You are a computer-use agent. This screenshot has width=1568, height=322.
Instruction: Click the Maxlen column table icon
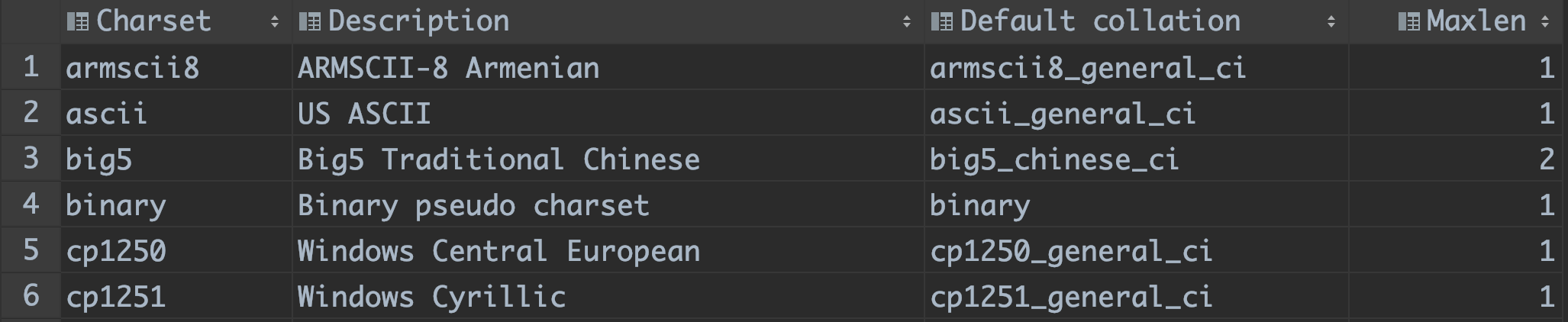[1409, 22]
